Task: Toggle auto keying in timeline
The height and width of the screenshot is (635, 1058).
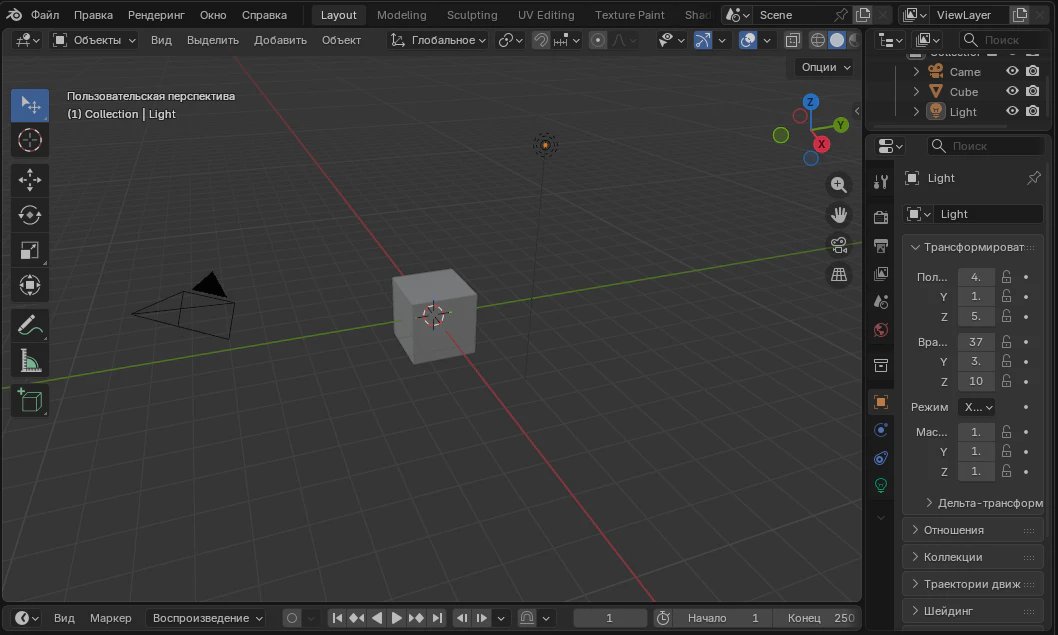Action: click(291, 618)
